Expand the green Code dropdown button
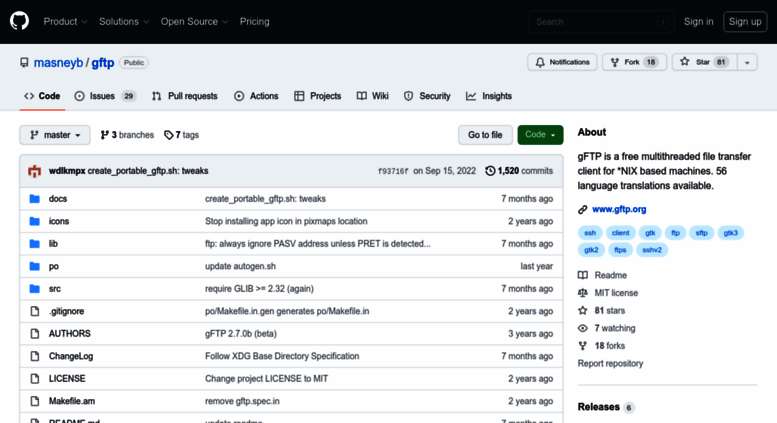The image size is (777, 423). point(540,135)
